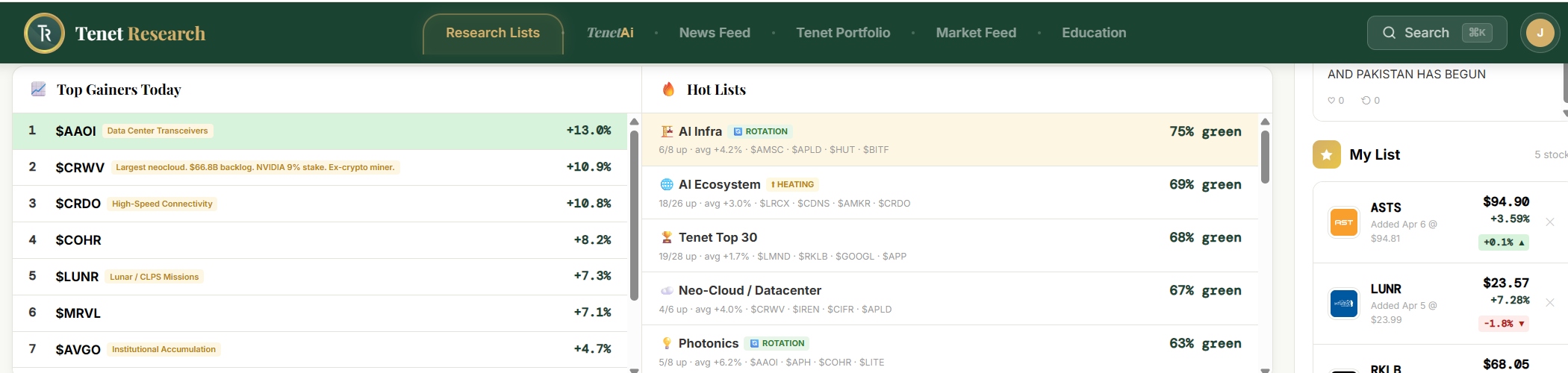This screenshot has height=373, width=1568.
Task: Click the 68% green value
Action: click(x=1205, y=237)
